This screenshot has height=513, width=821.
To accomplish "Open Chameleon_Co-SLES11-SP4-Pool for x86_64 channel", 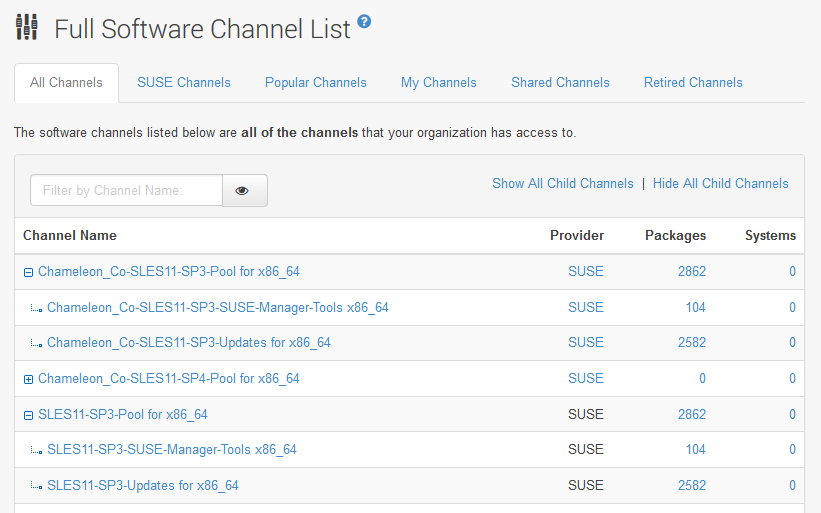I will [169, 378].
